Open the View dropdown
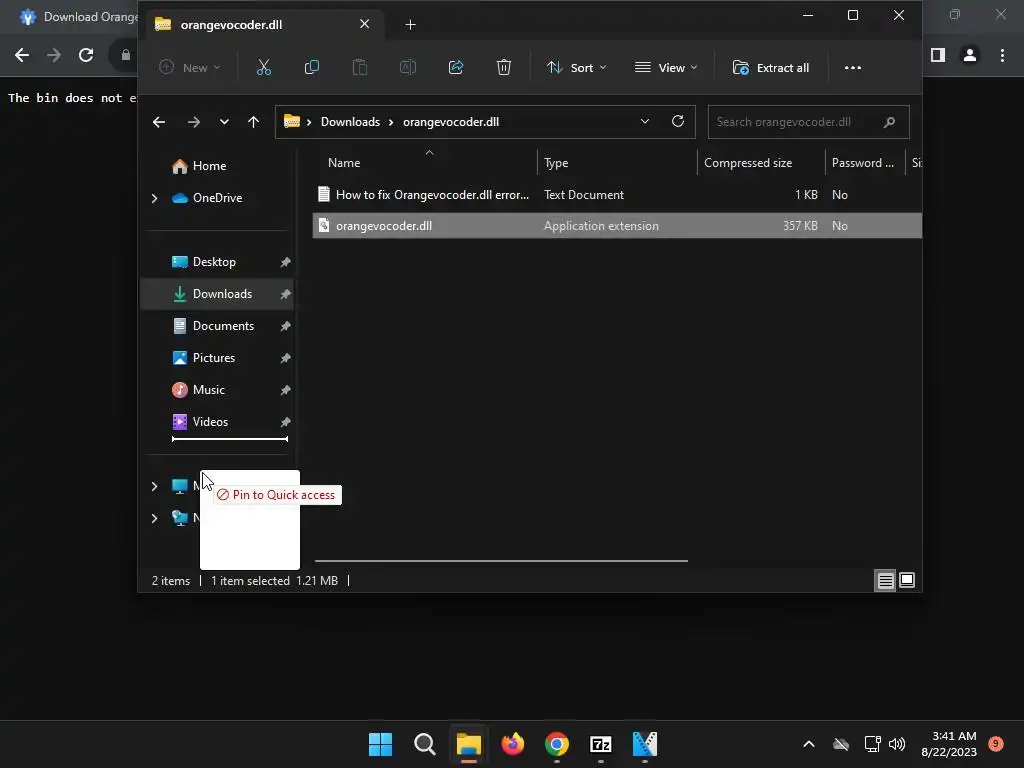 click(666, 67)
